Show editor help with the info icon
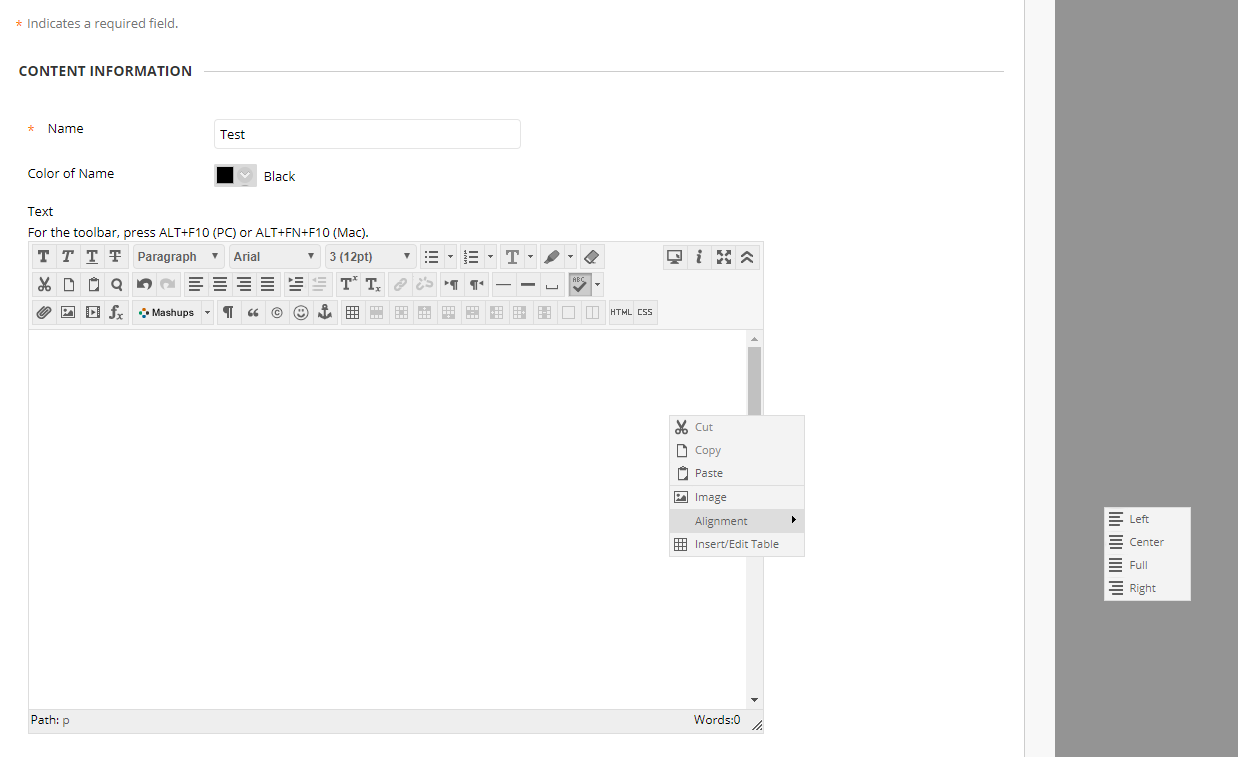The height and width of the screenshot is (757, 1238). [699, 257]
